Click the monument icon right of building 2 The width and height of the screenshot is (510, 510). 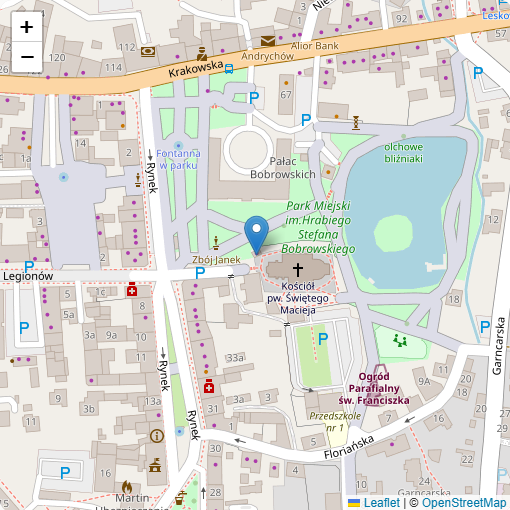(138, 180)
